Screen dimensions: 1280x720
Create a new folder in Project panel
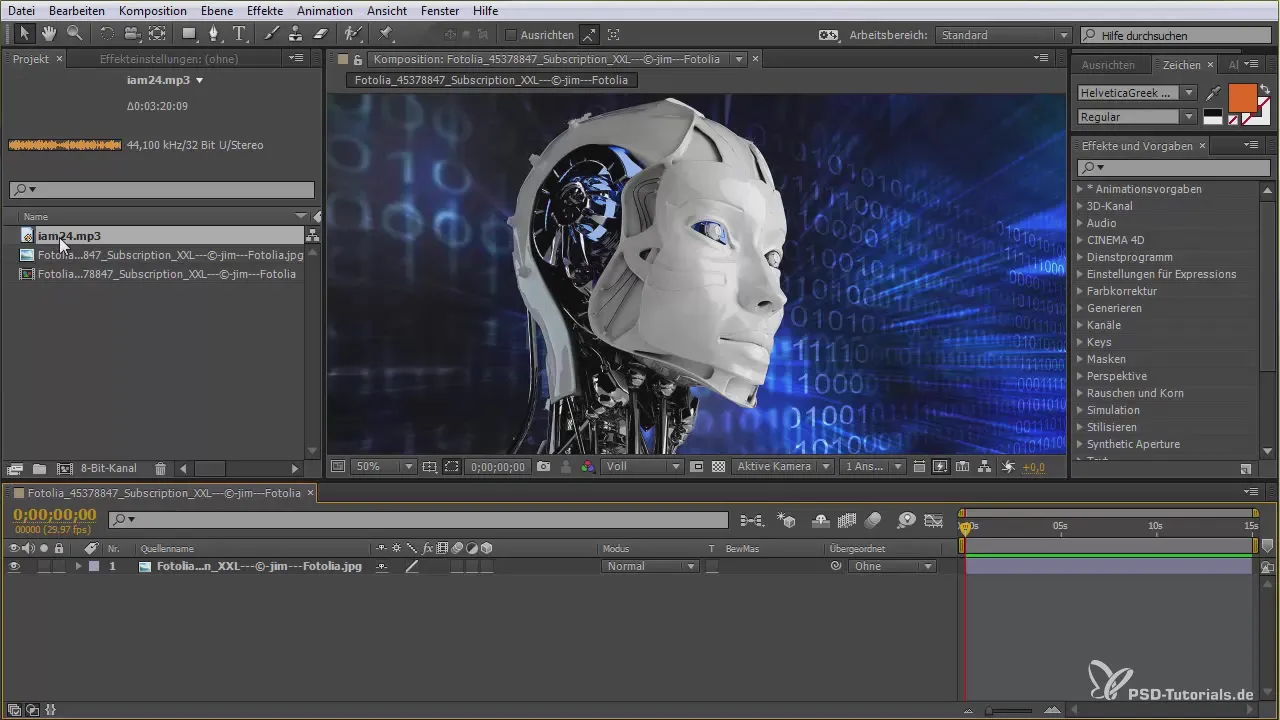coord(39,468)
